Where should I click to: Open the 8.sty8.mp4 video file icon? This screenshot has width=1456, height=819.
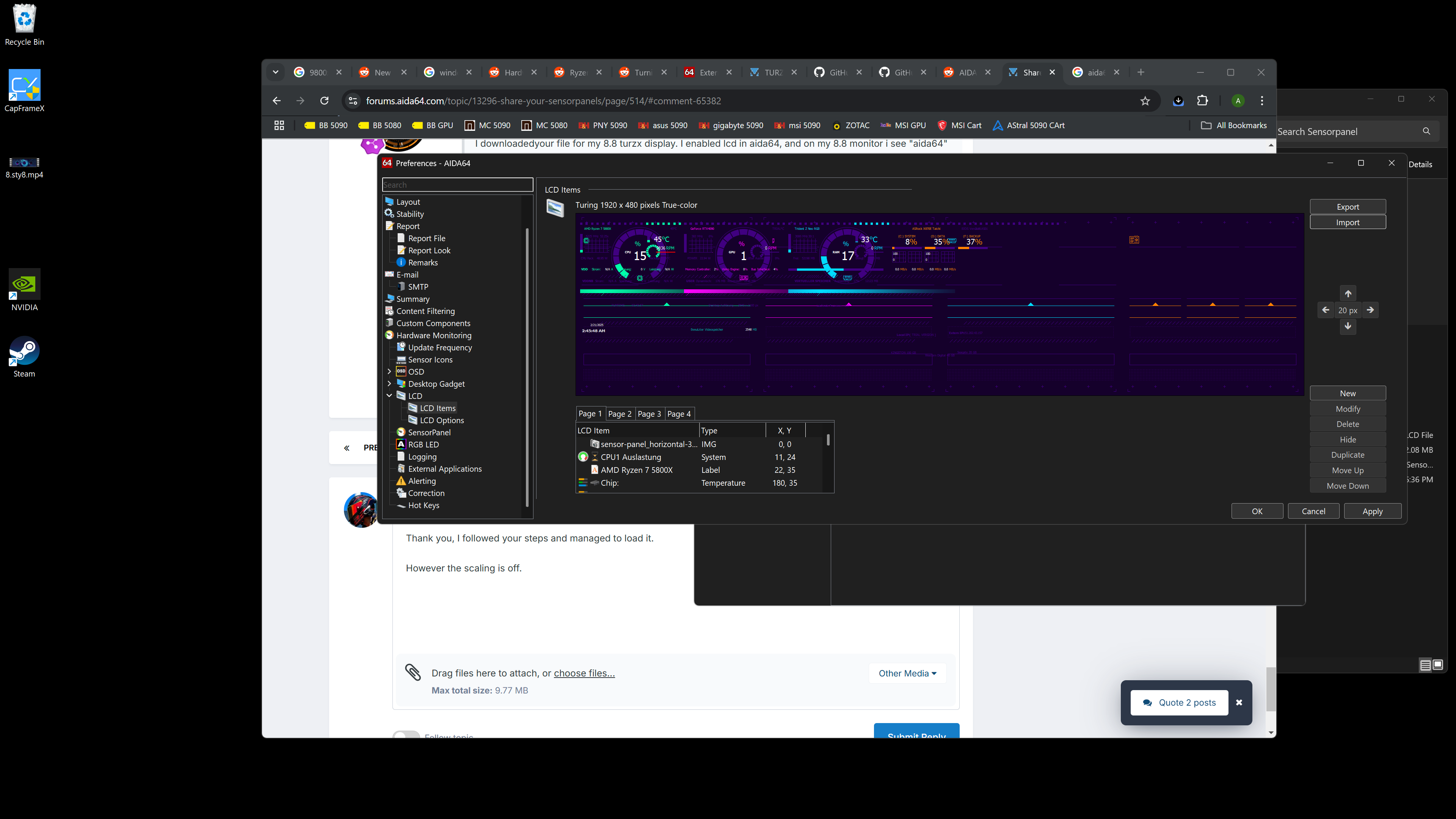pos(24,168)
